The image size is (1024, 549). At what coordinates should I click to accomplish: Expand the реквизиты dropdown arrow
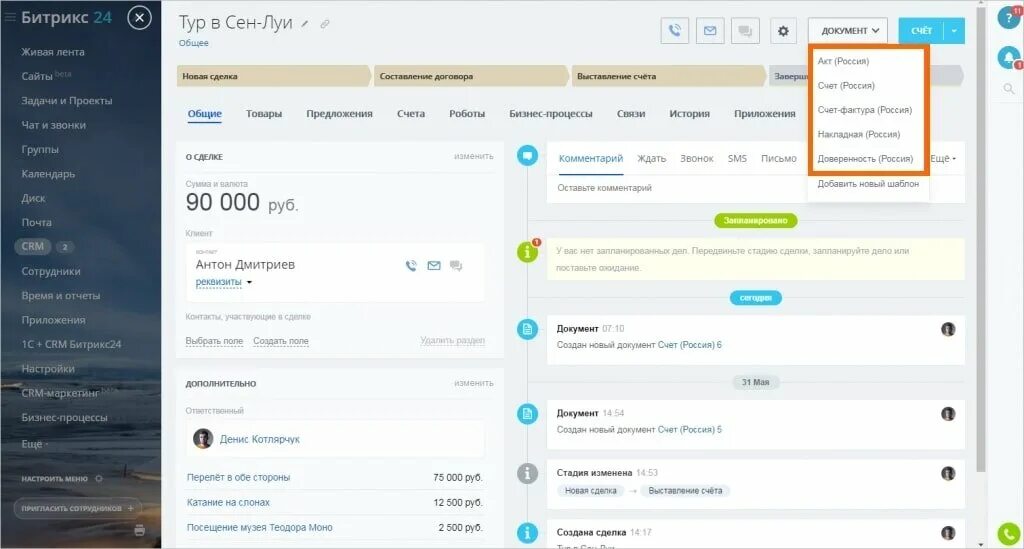point(249,283)
